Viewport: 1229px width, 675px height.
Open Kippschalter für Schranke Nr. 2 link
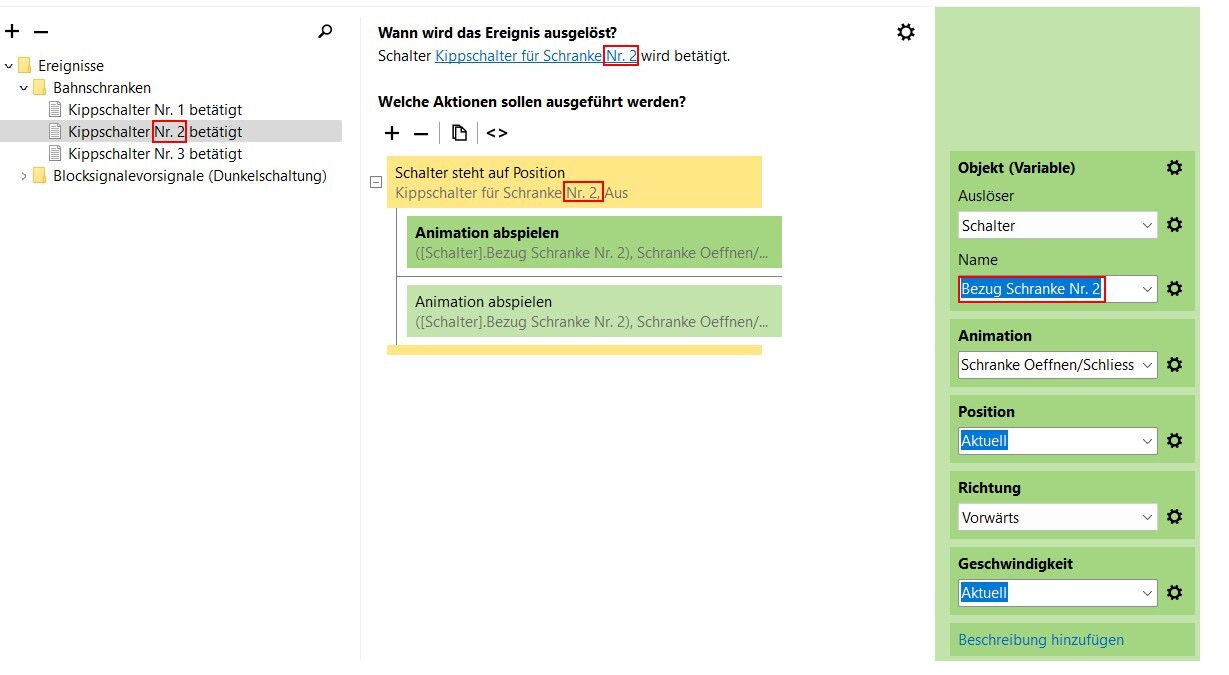pos(537,56)
